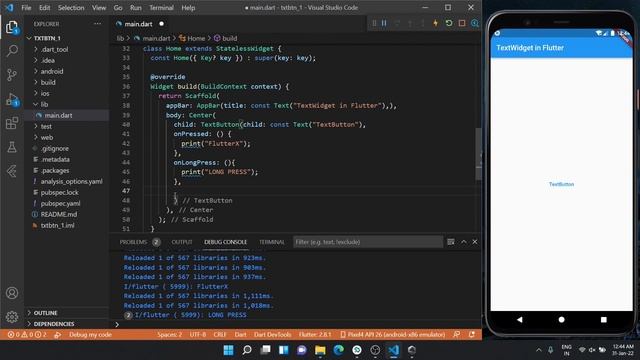Expand the test folder
Image resolution: width=640 pixels, height=360 pixels.
click(x=46, y=126)
